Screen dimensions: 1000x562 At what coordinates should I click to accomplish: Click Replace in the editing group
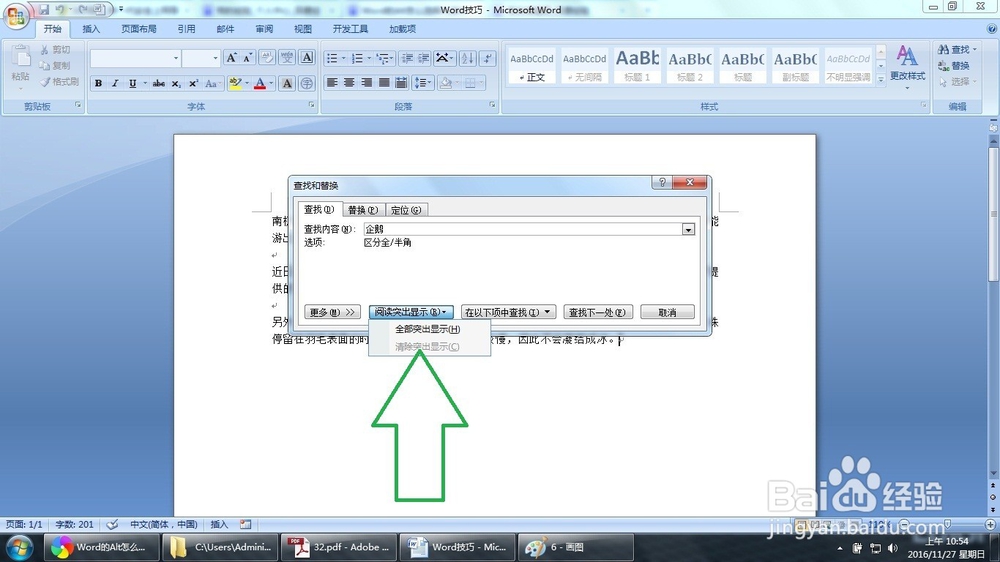click(x=954, y=66)
